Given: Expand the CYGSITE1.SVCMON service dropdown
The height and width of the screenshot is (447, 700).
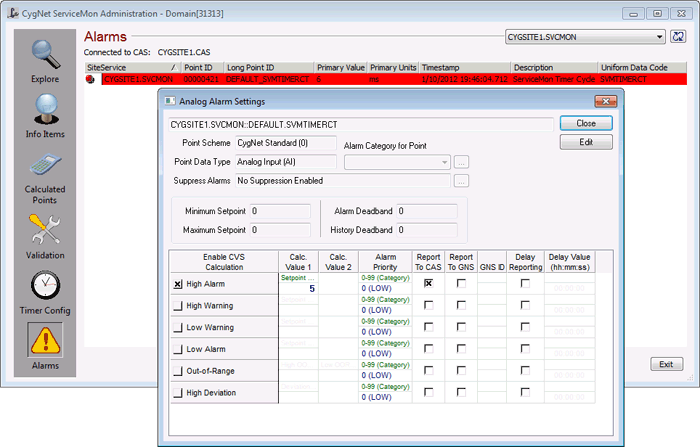Looking at the screenshot, I should click(659, 37).
